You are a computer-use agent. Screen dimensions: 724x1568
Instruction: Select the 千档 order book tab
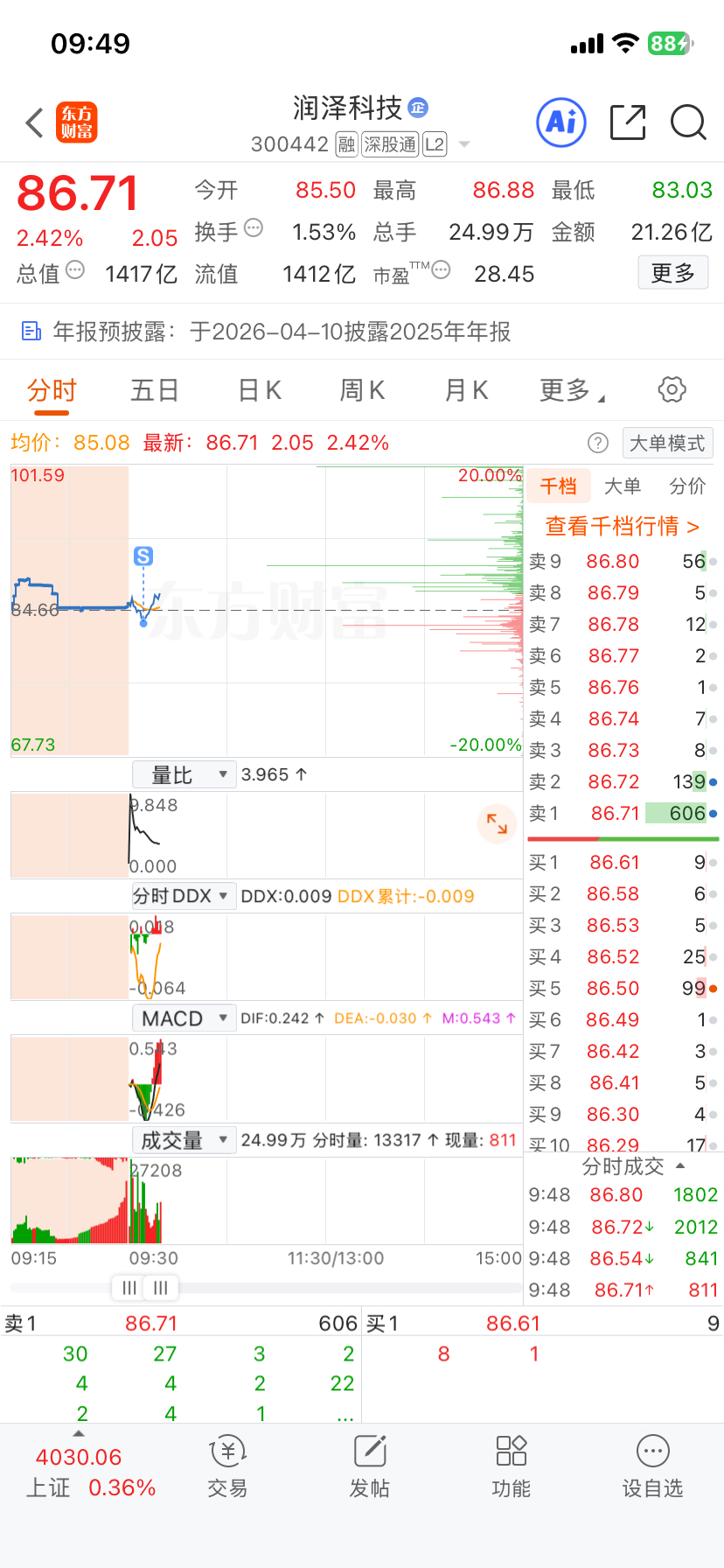tap(559, 486)
